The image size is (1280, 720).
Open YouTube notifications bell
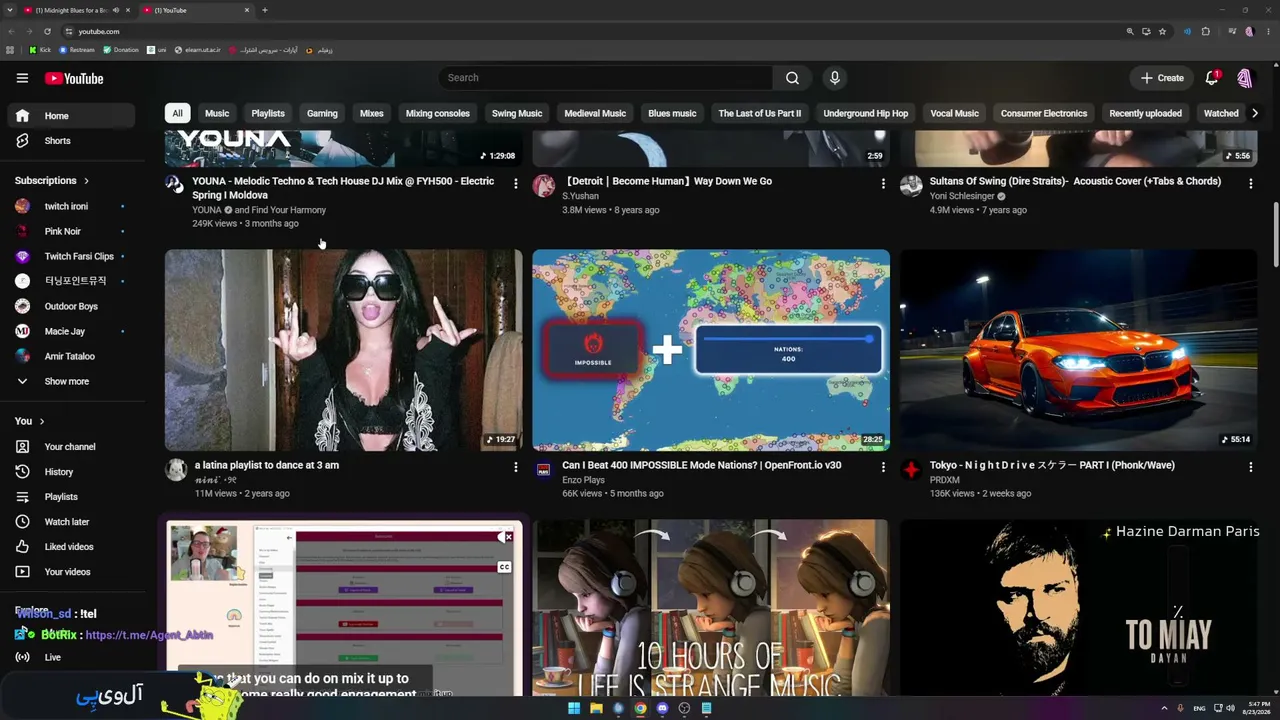click(1212, 78)
